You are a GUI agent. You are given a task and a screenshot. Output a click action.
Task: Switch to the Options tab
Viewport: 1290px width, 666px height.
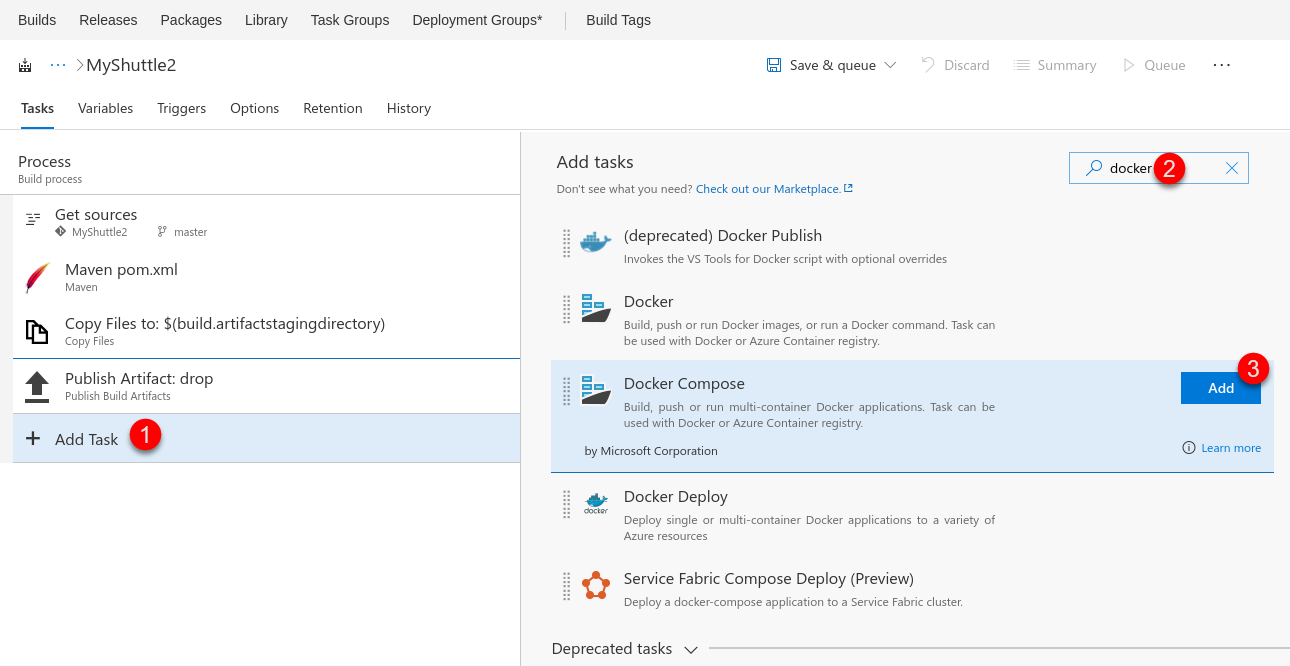(254, 108)
